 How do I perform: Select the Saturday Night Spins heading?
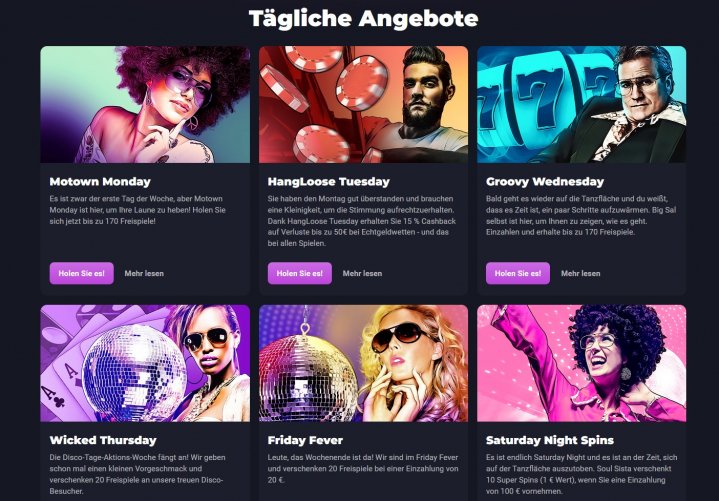550,440
